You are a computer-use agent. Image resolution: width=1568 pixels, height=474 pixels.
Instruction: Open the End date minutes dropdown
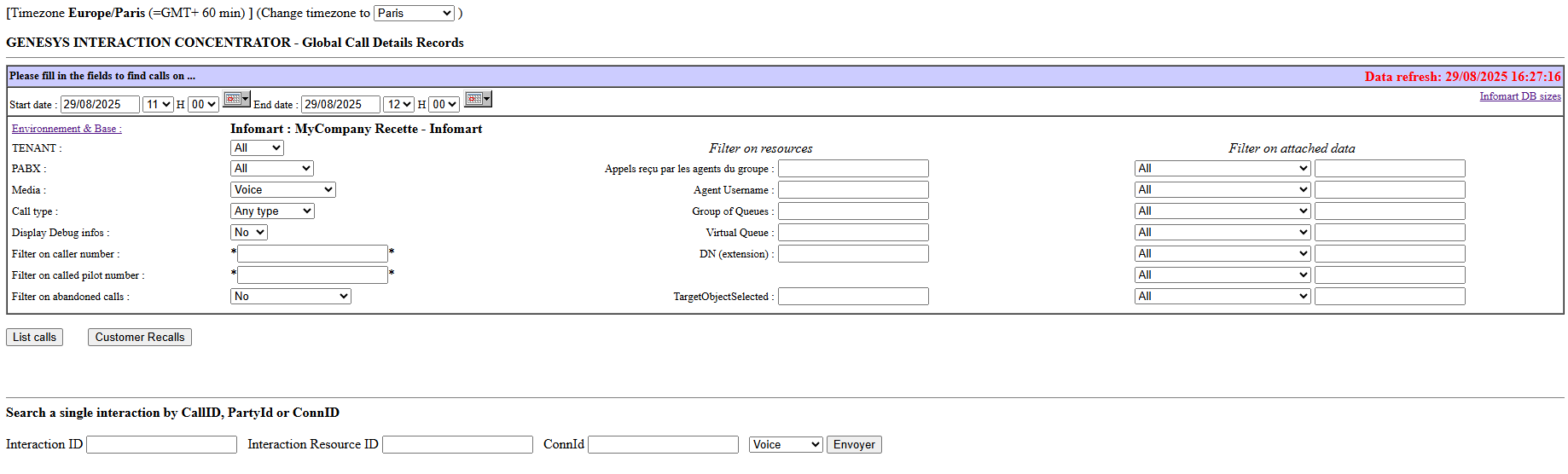[444, 105]
